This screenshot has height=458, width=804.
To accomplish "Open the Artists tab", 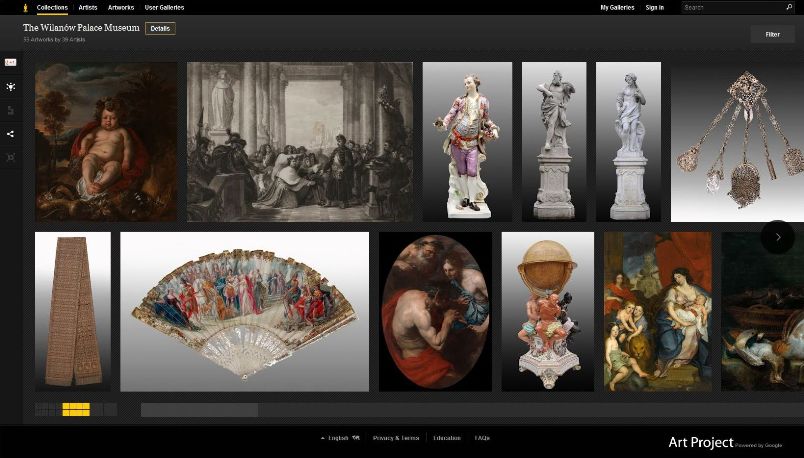I will pos(88,7).
